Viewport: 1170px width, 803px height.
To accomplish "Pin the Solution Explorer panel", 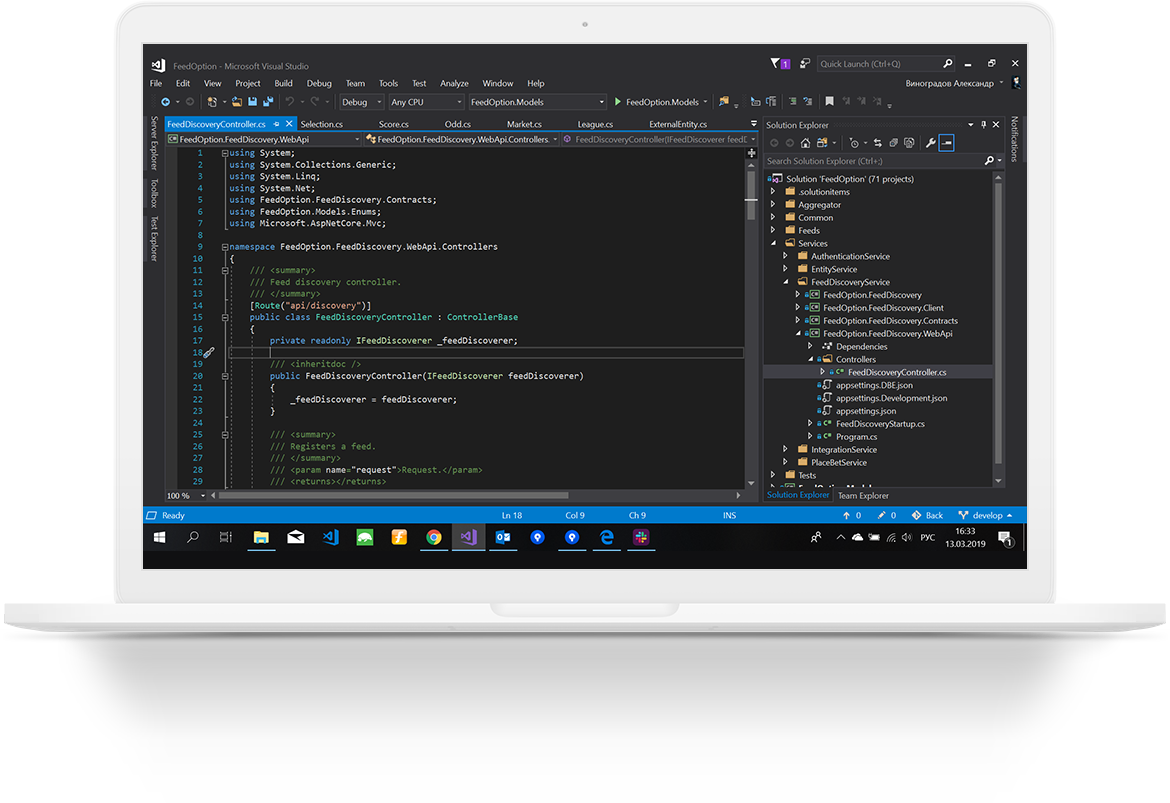I will coord(983,125).
